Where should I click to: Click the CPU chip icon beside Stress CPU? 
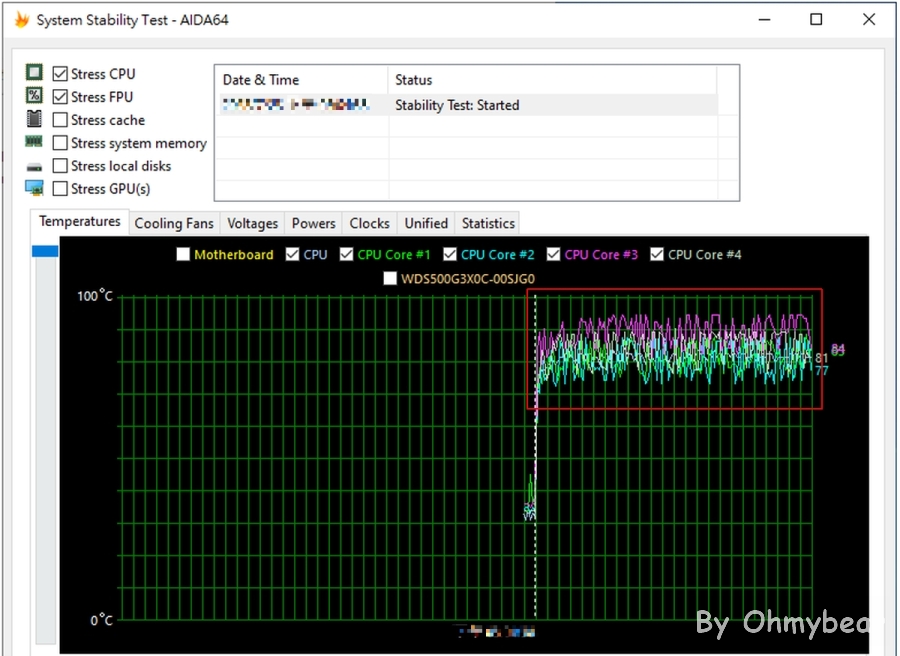34,72
